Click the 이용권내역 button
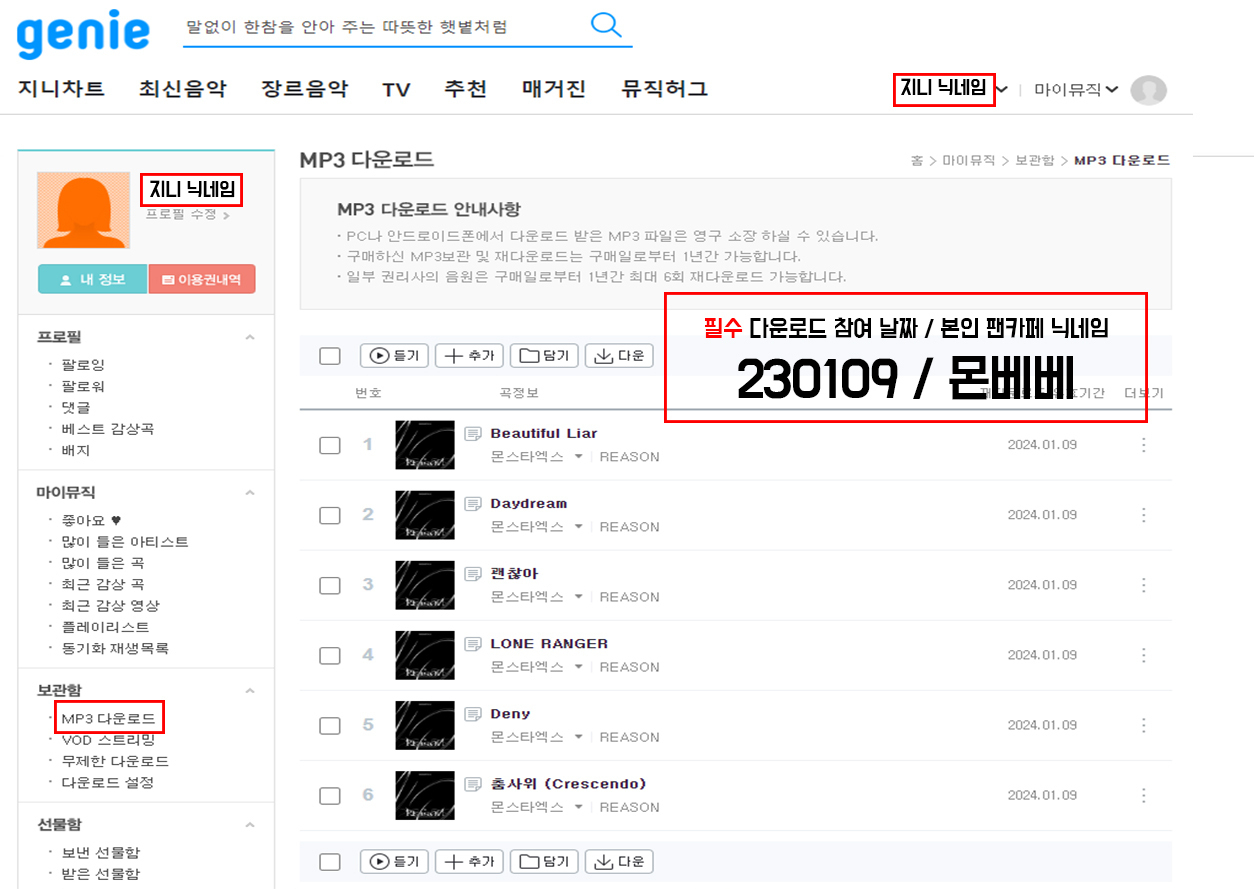 pos(202,279)
